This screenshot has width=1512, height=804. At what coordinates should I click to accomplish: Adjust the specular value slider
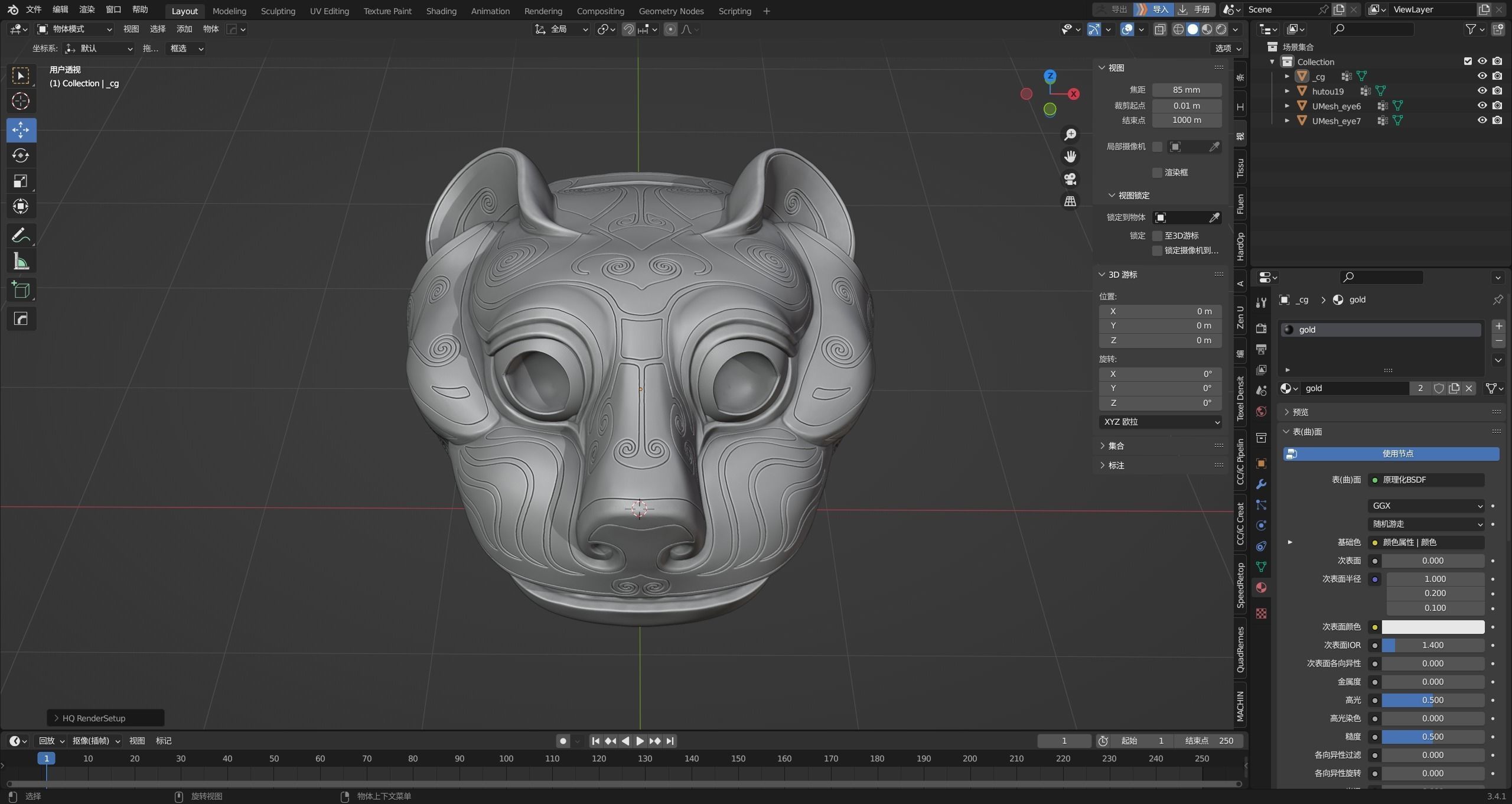[1432, 700]
